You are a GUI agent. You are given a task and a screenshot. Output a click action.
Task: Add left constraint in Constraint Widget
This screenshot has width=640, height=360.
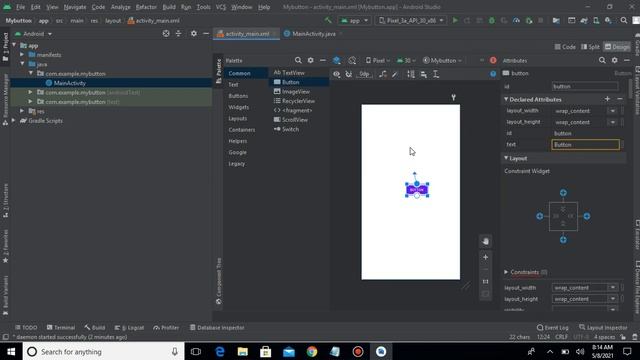540,216
